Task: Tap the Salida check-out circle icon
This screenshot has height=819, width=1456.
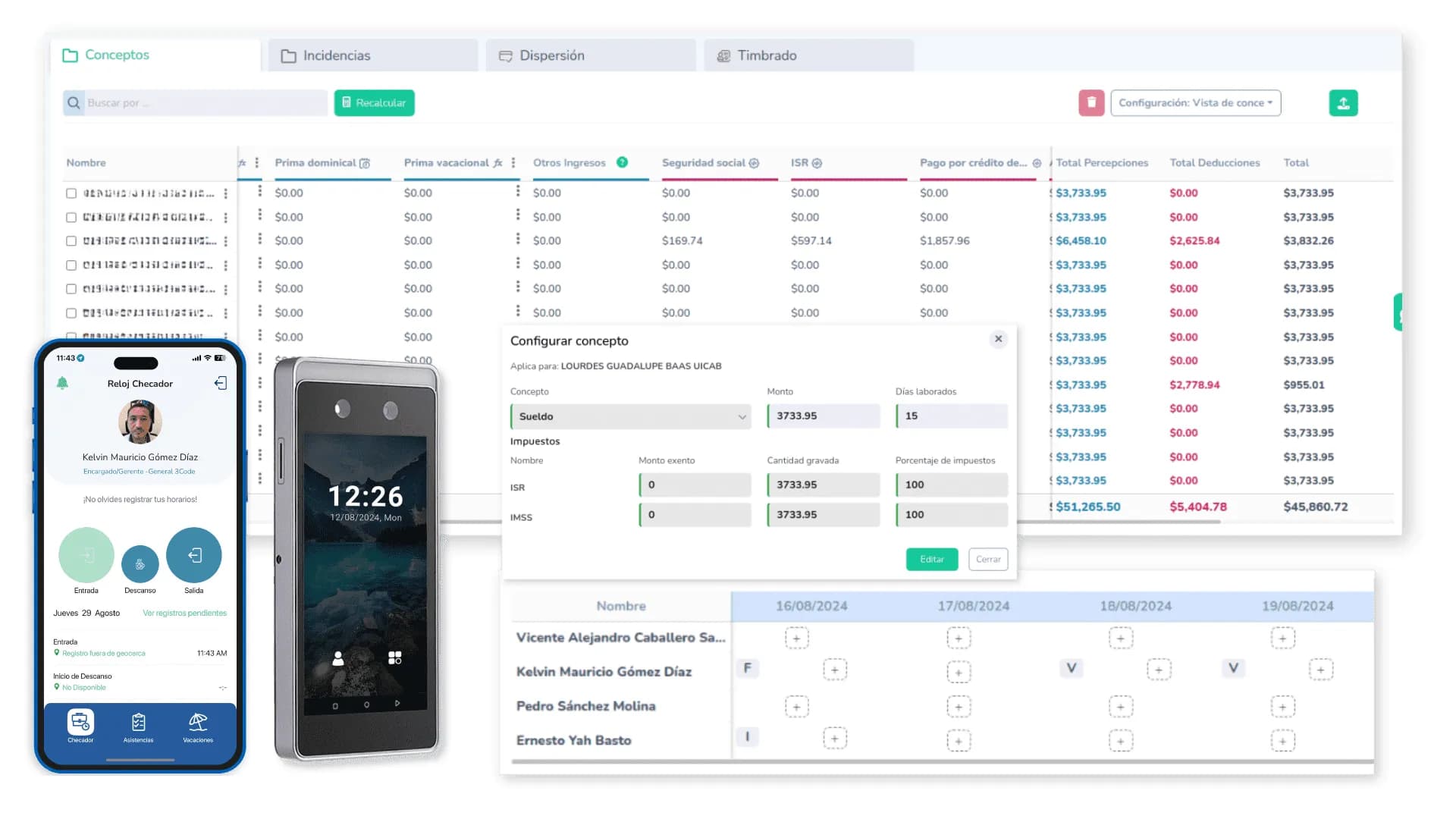Action: (194, 555)
